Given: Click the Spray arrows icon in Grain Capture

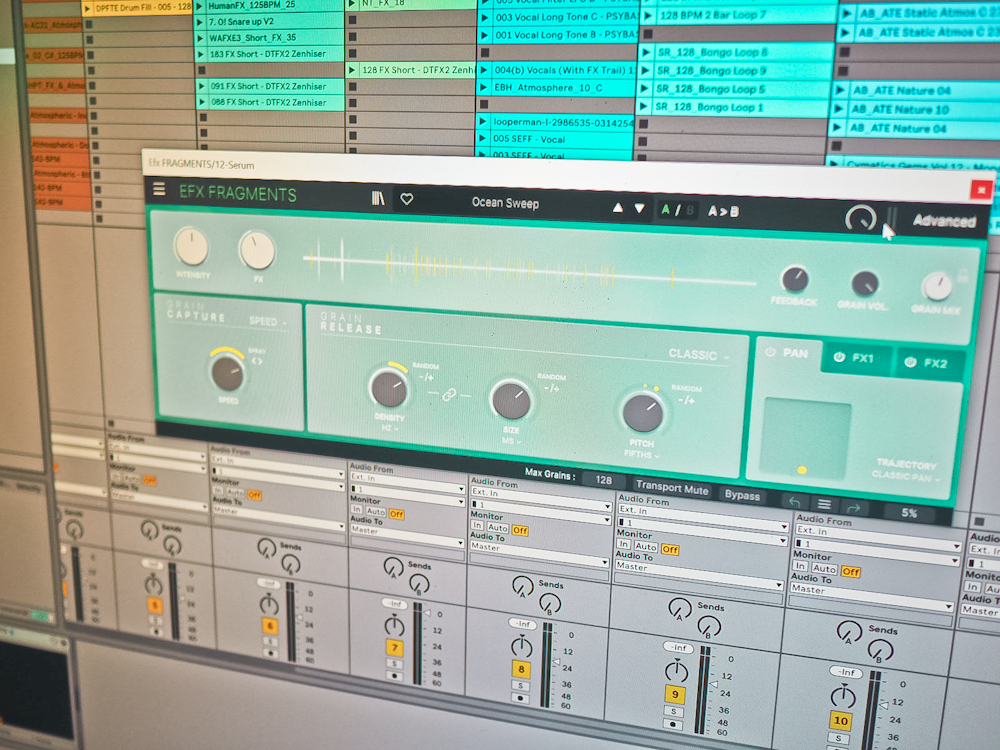Looking at the screenshot, I should tap(256, 361).
